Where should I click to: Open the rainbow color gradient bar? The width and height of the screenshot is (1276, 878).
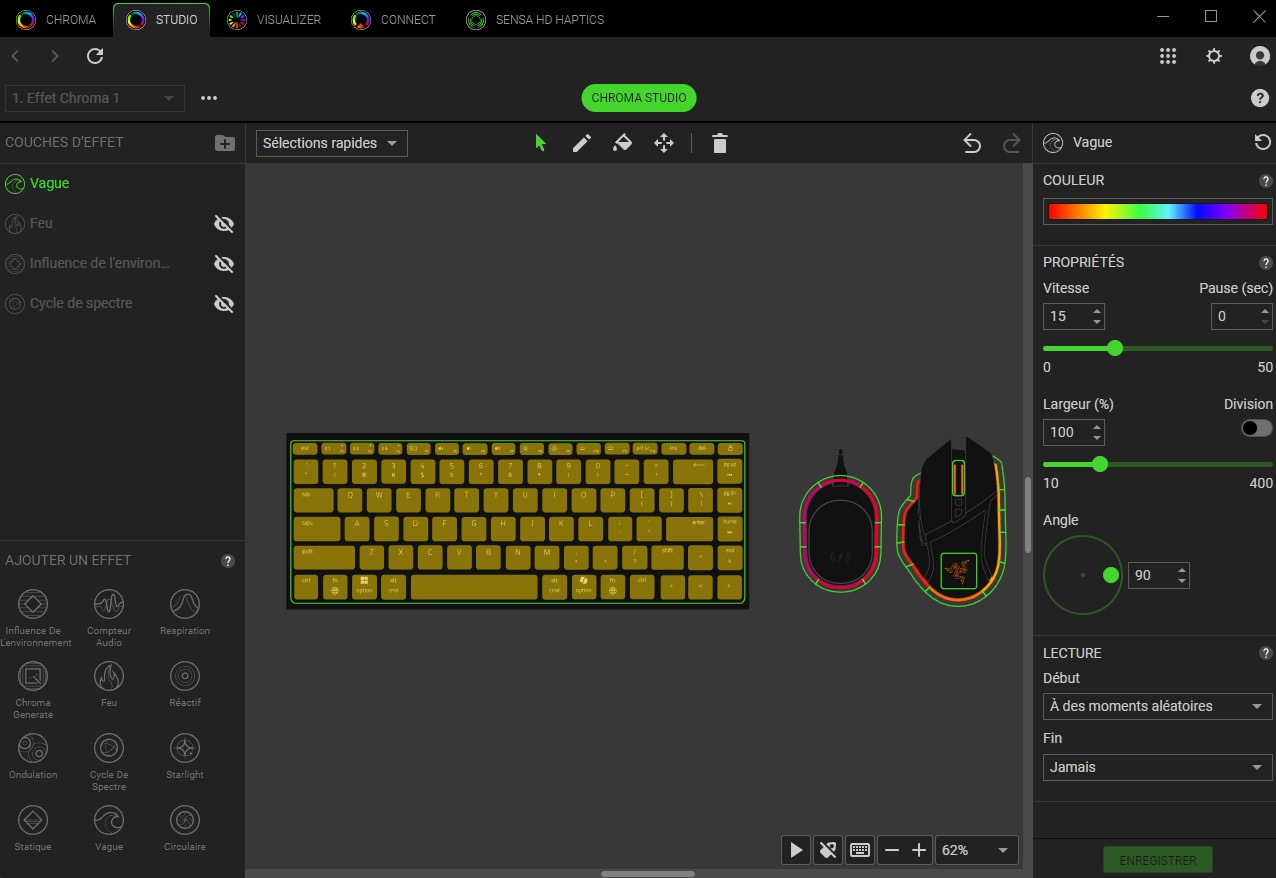1158,211
